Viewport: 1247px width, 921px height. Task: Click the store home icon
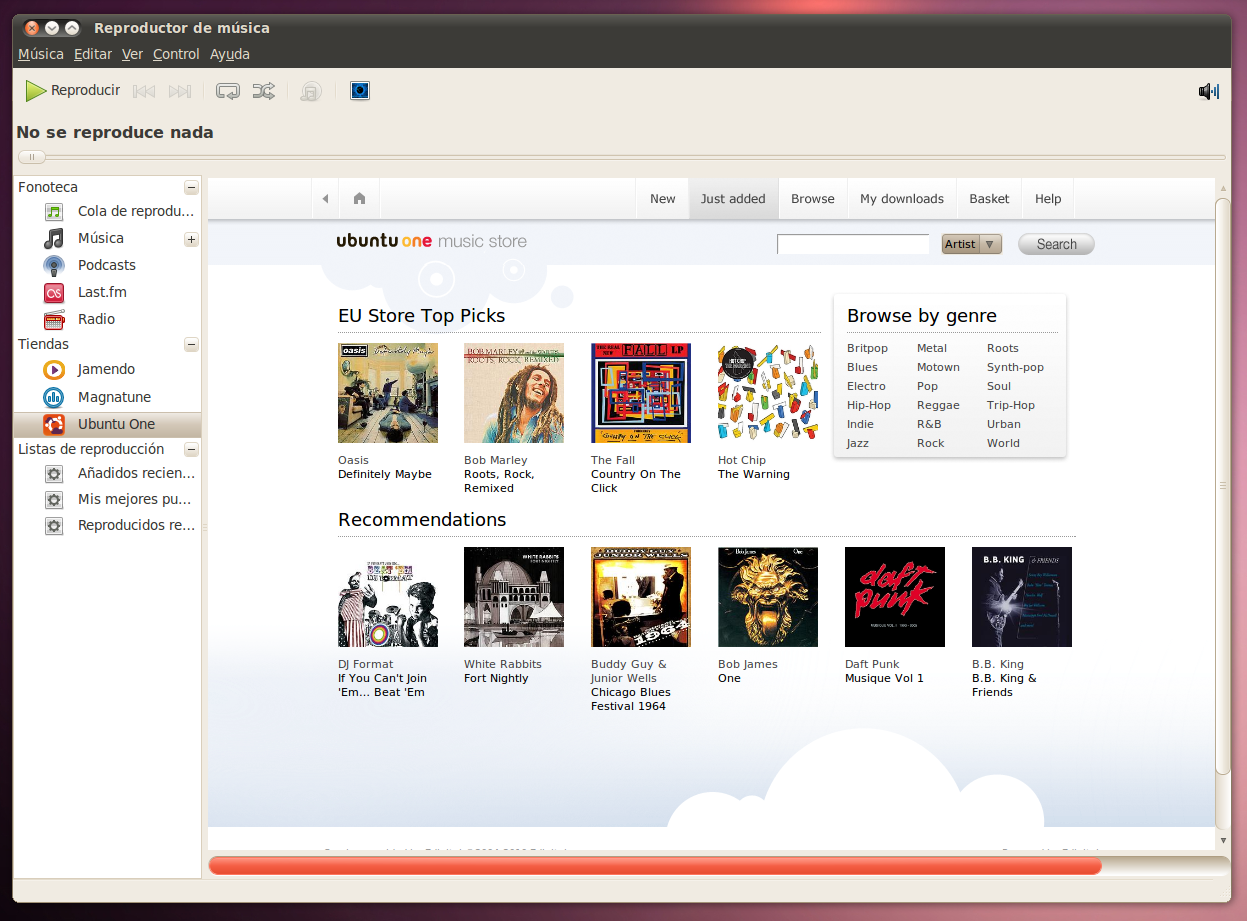(358, 198)
